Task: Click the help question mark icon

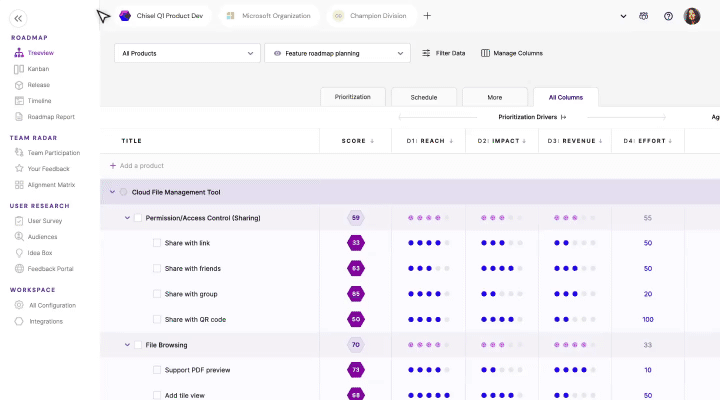Action: point(668,16)
